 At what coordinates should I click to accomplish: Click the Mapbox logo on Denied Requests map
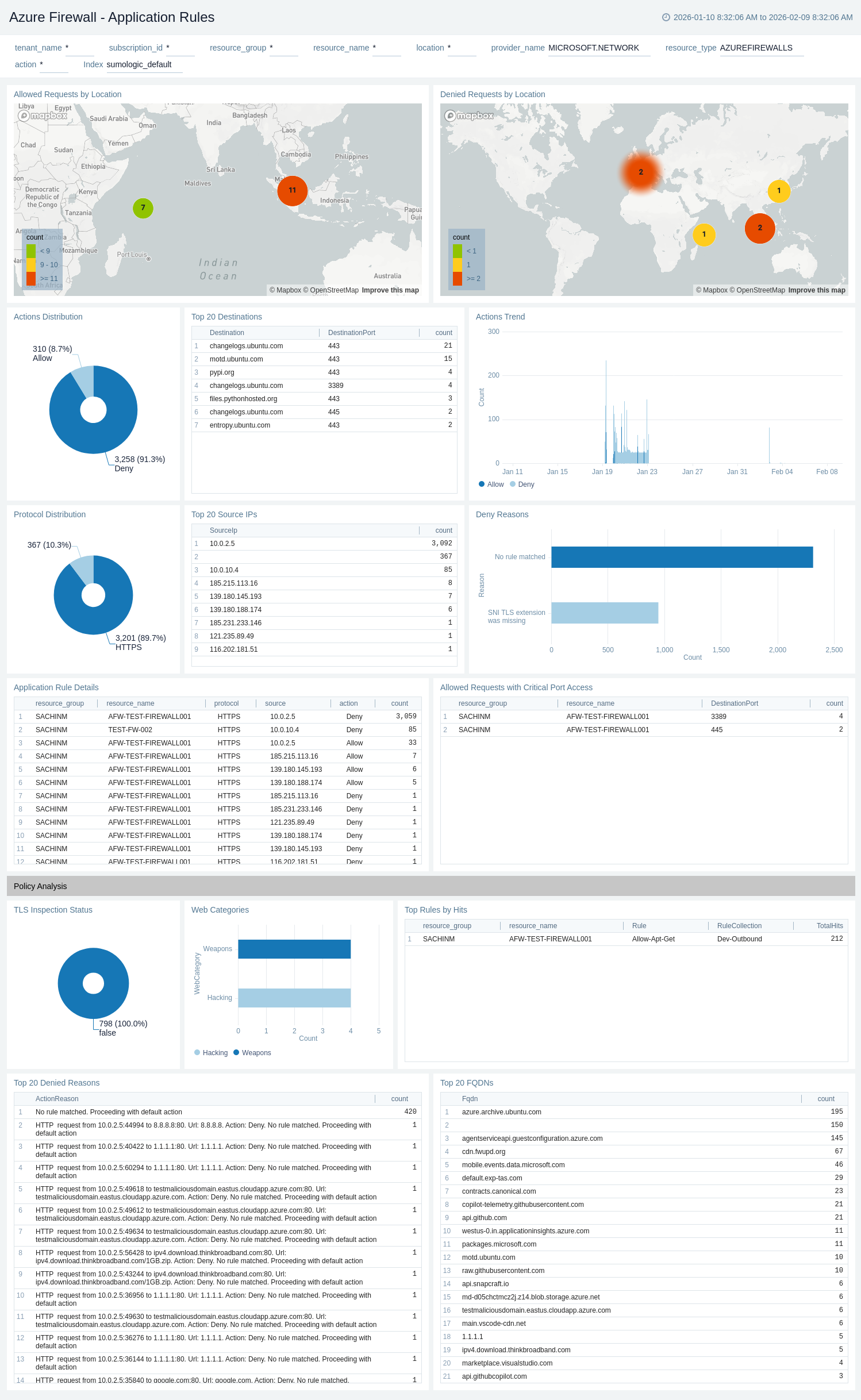point(470,116)
